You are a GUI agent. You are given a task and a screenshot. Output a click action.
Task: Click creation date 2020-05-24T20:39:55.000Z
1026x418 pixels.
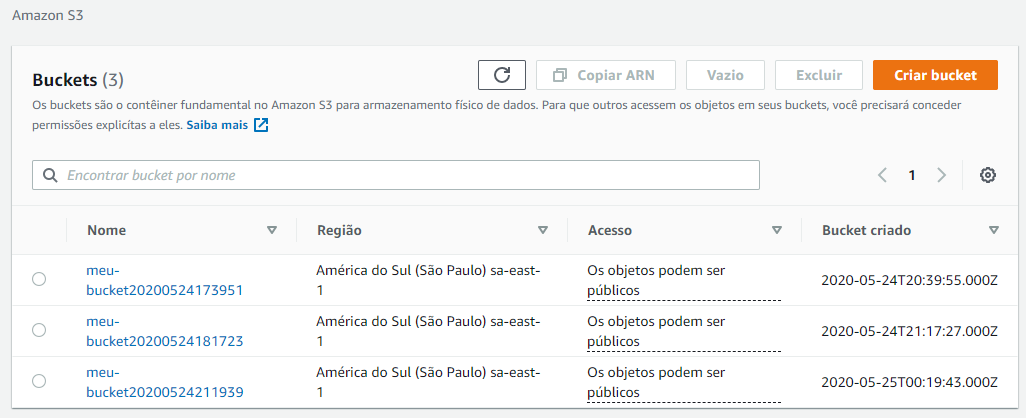pos(909,280)
